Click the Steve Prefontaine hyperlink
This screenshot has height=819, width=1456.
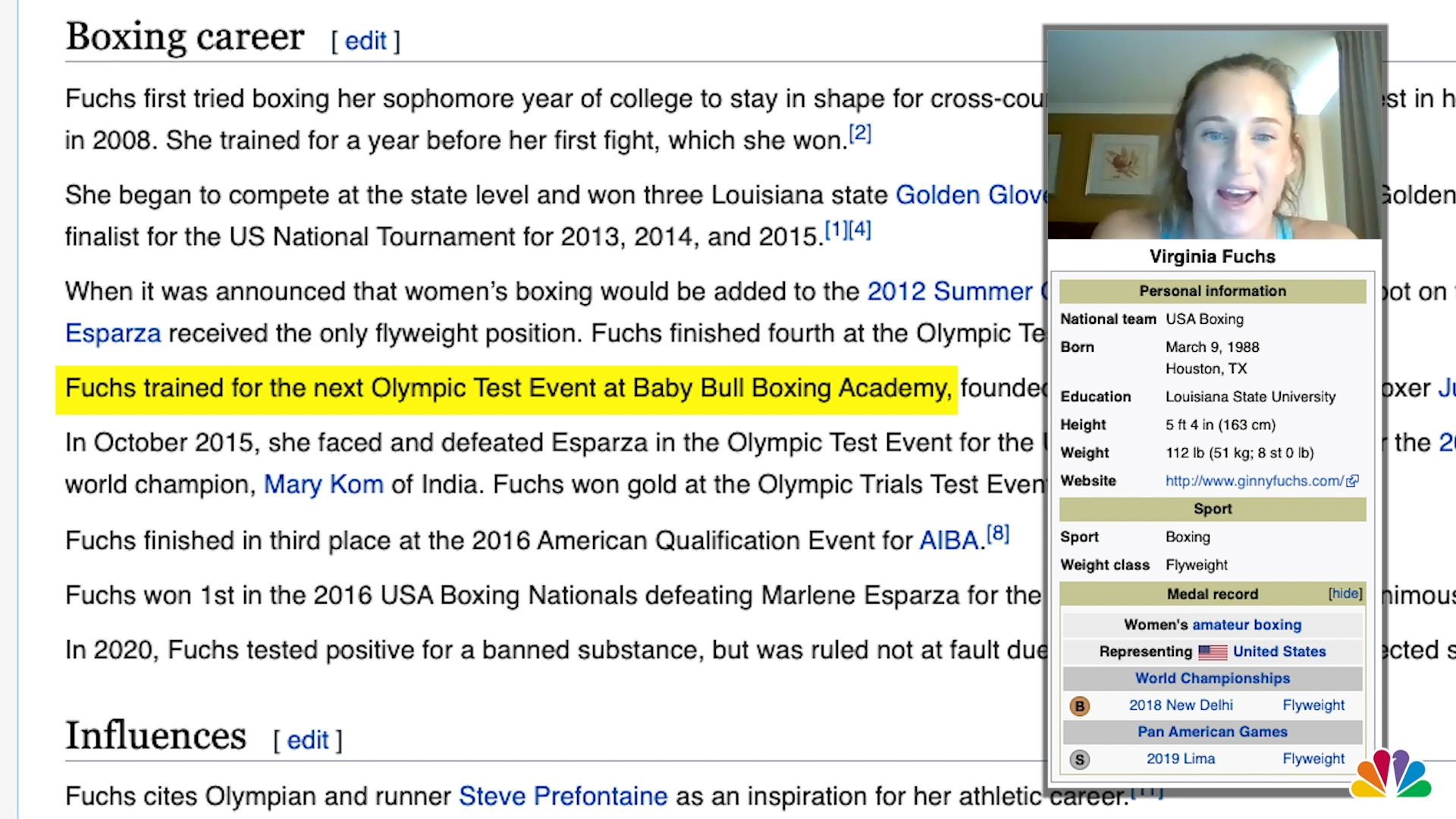pos(562,796)
